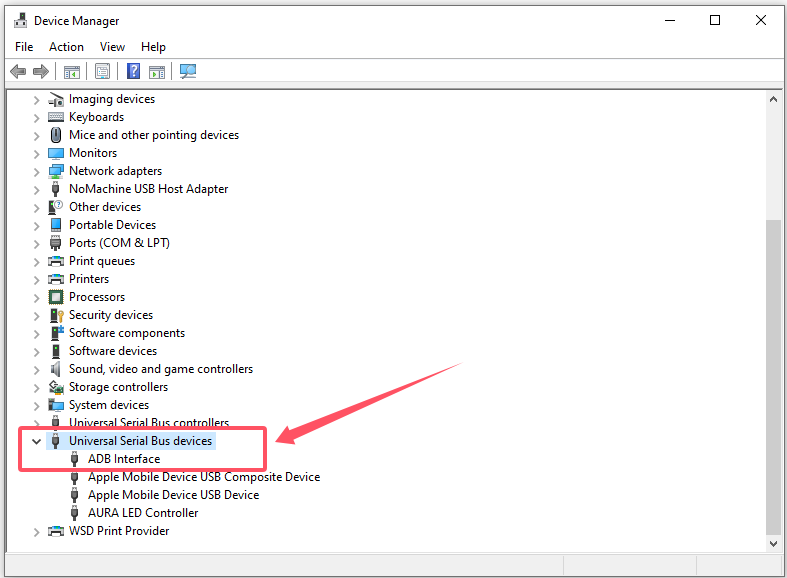Click the Back arrow toolbar icon
Image resolution: width=787 pixels, height=578 pixels.
pos(18,71)
